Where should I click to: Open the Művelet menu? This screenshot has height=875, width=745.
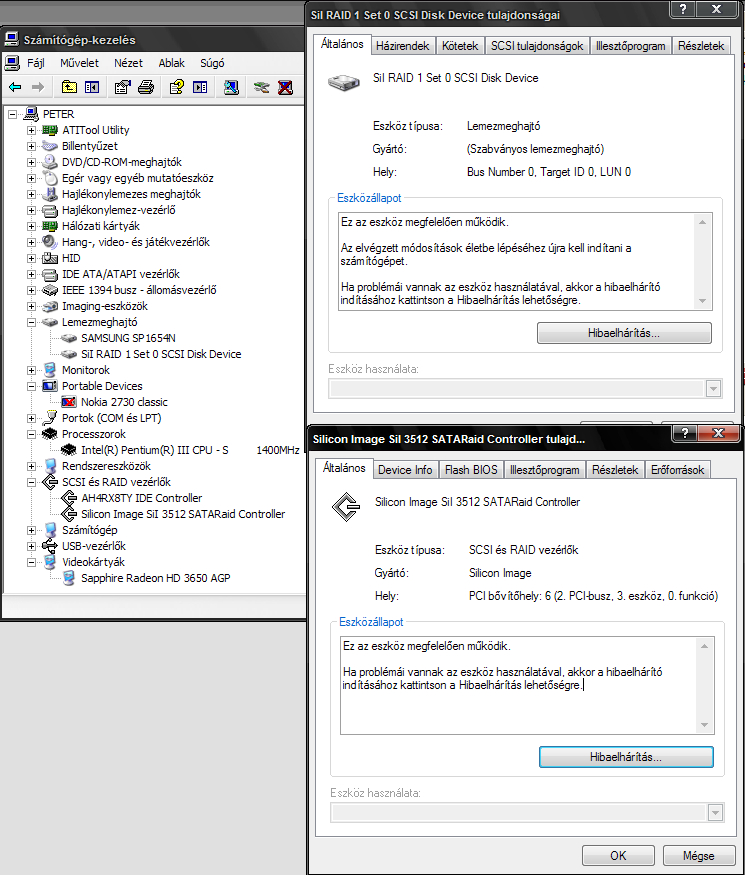[79, 63]
